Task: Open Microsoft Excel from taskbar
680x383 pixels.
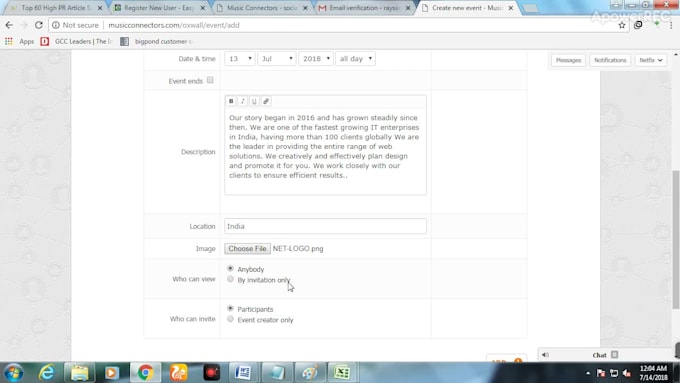Action: [343, 373]
